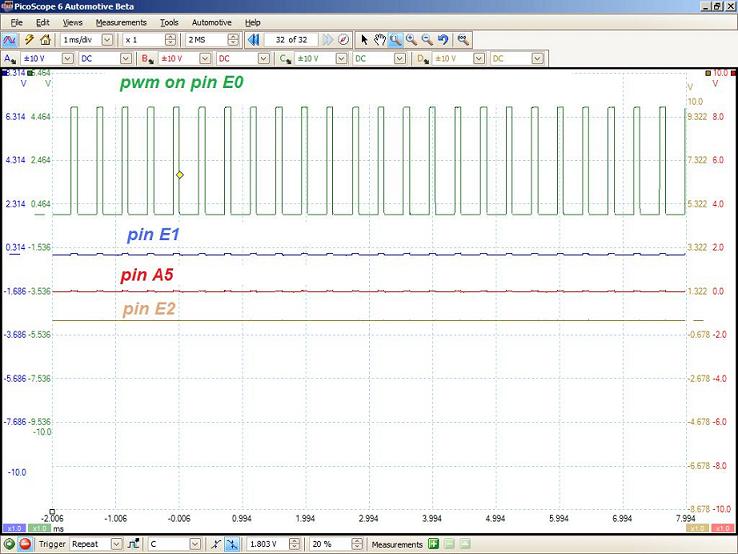The height and width of the screenshot is (554, 738).
Task: Open Channel B DC coupling dropdown
Action: [x=264, y=59]
